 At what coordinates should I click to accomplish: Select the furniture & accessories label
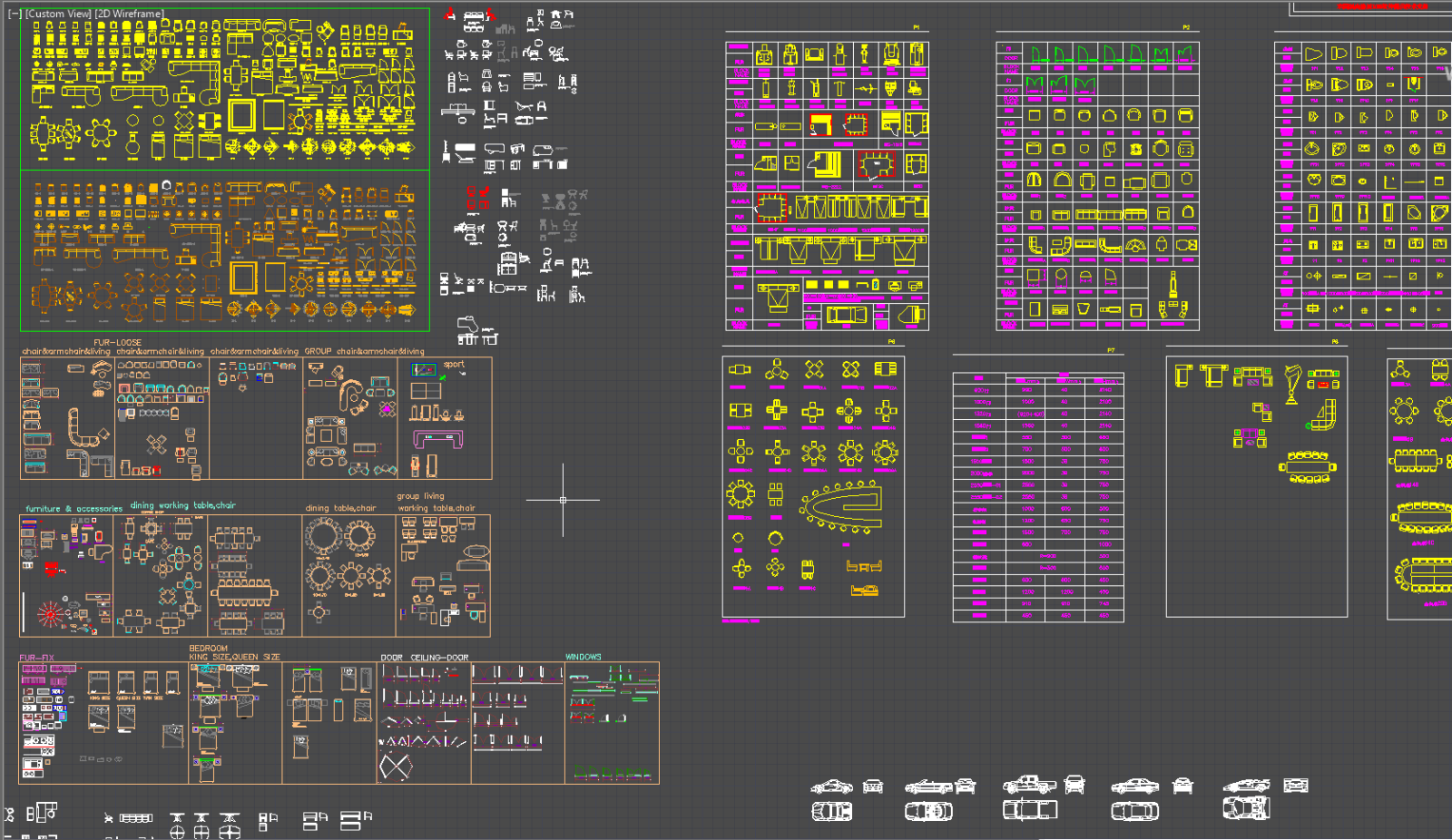point(74,509)
